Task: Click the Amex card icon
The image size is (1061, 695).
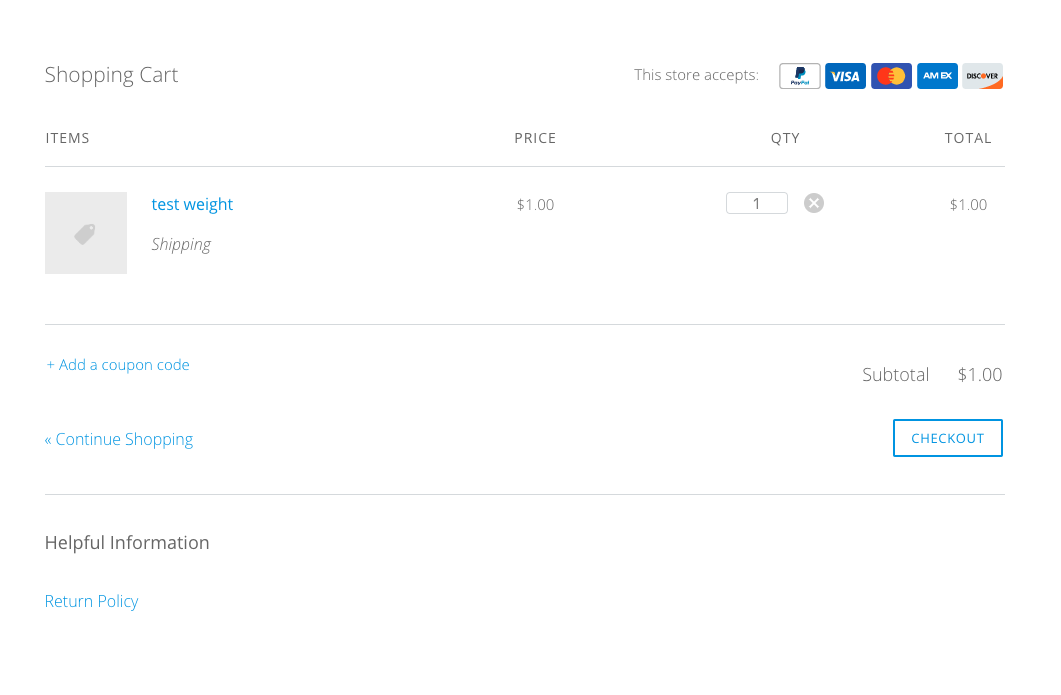Action: pyautogui.click(x=937, y=76)
